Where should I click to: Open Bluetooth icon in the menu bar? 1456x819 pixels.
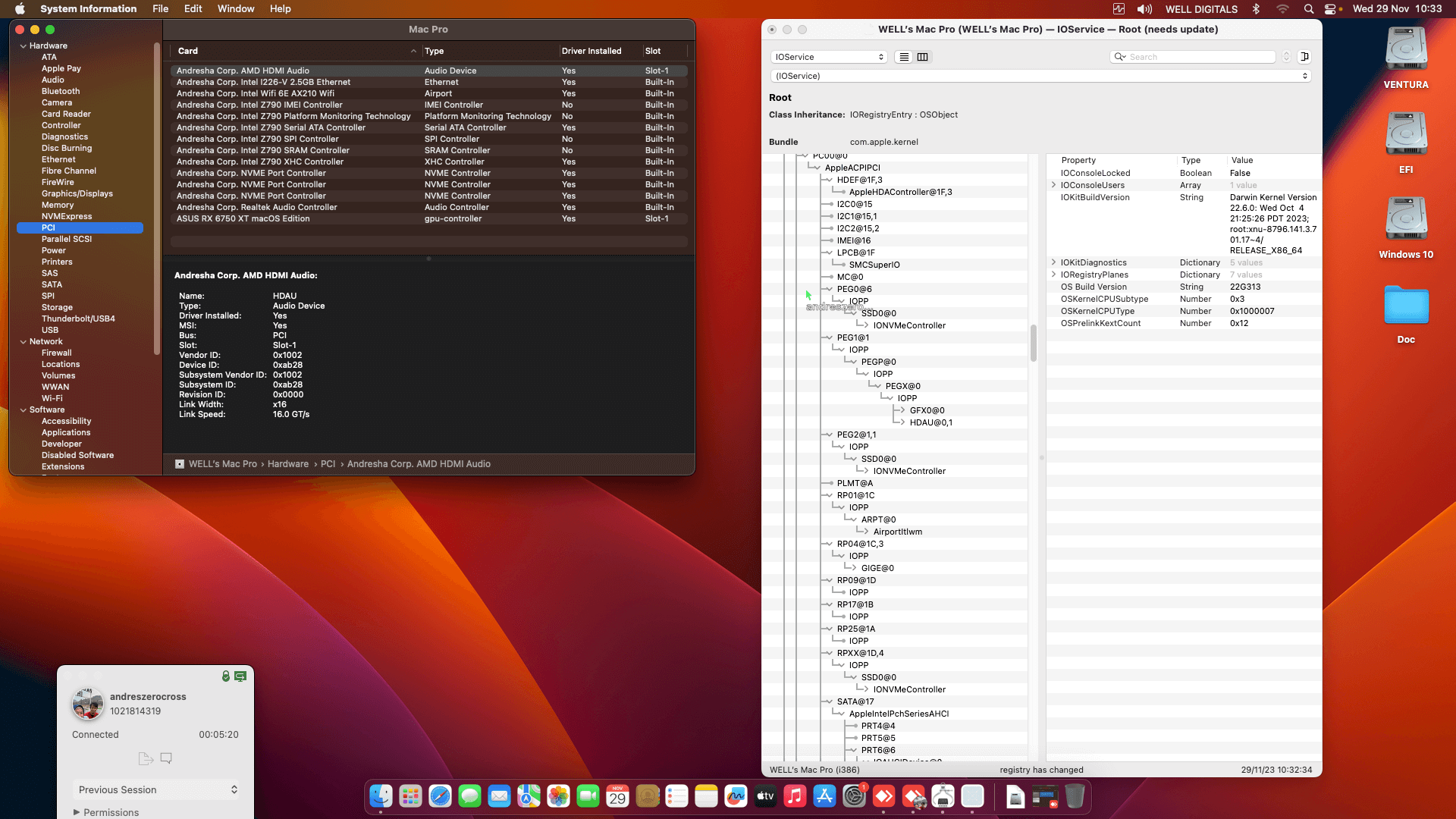click(1256, 9)
